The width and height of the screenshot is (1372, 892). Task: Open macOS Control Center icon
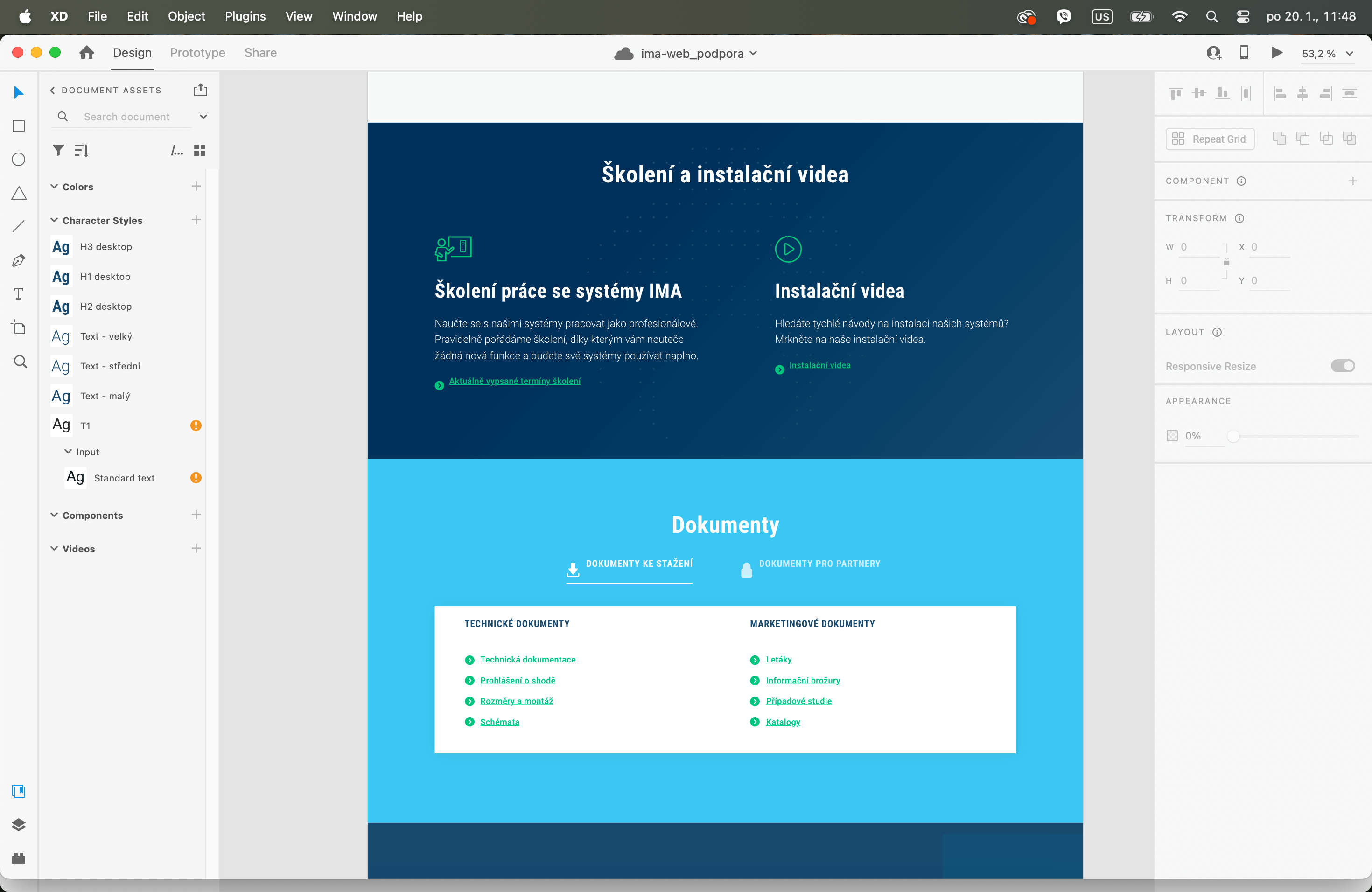point(1244,17)
